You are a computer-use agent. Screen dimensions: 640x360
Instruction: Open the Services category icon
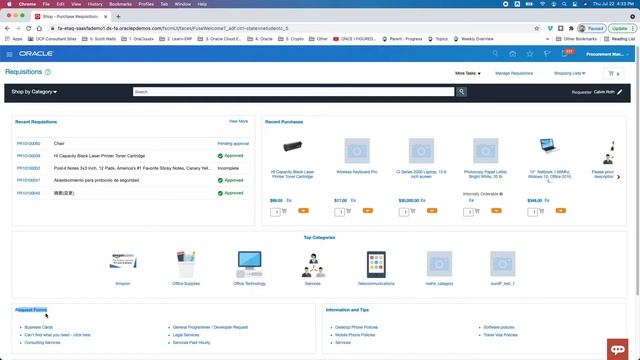pyautogui.click(x=313, y=265)
